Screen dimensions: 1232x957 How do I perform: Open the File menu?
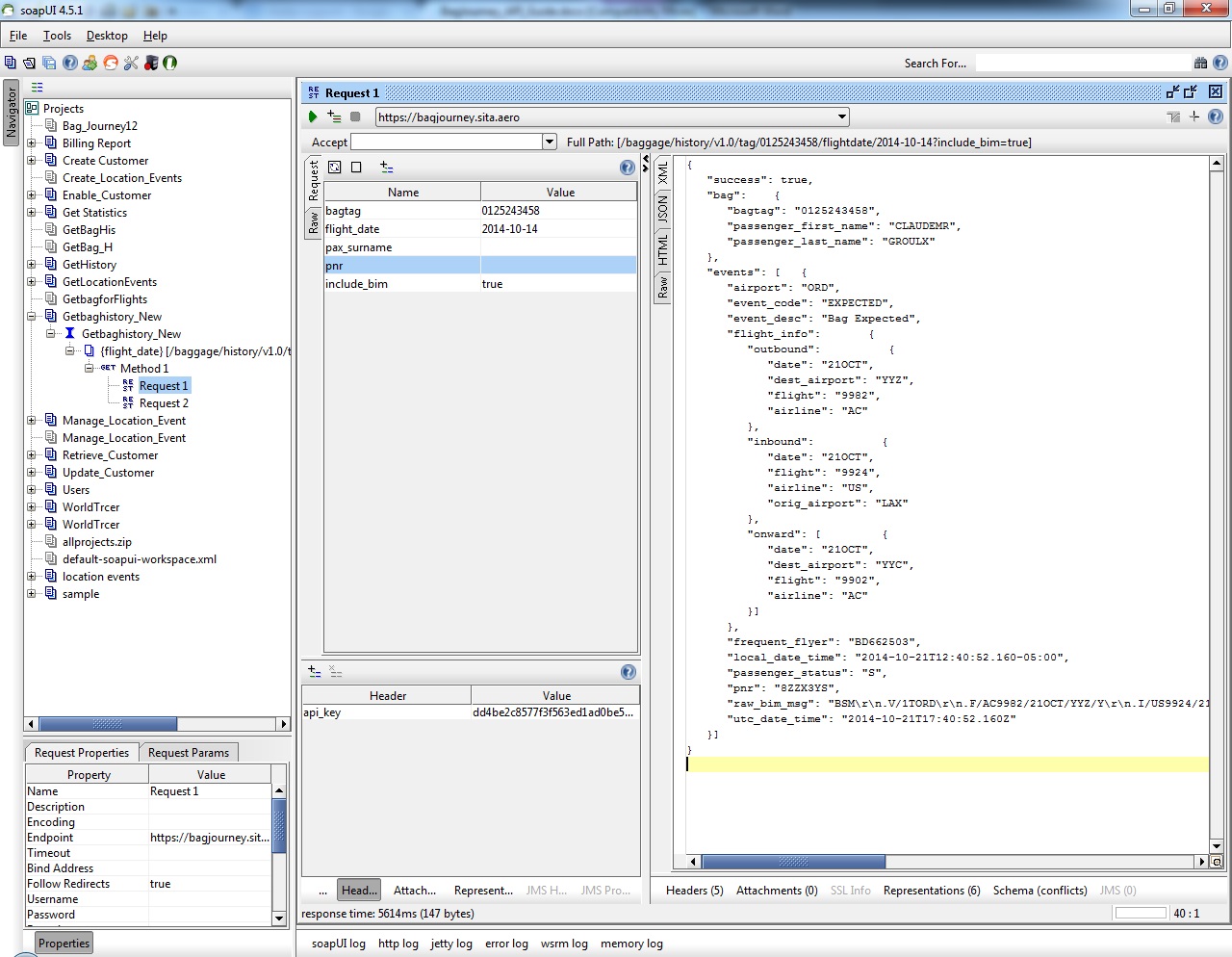(18, 36)
